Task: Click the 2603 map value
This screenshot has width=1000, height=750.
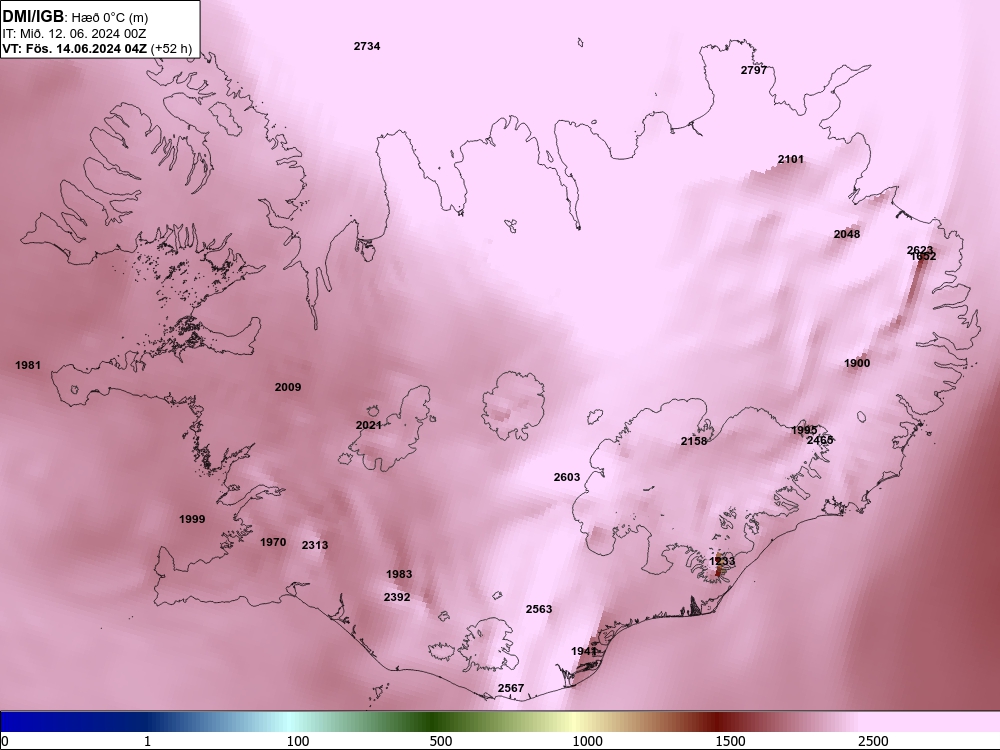Action: coord(567,477)
